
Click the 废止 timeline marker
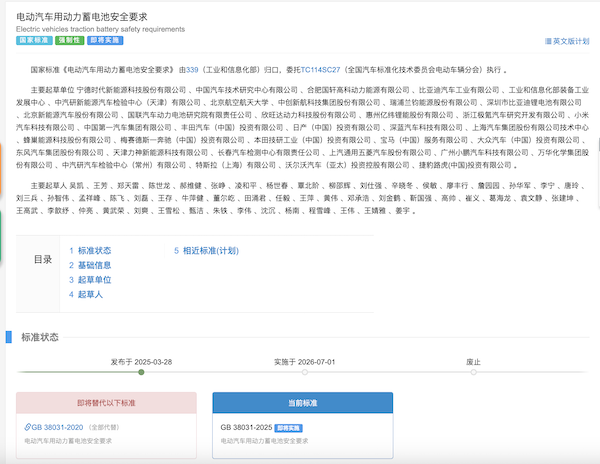point(466,372)
